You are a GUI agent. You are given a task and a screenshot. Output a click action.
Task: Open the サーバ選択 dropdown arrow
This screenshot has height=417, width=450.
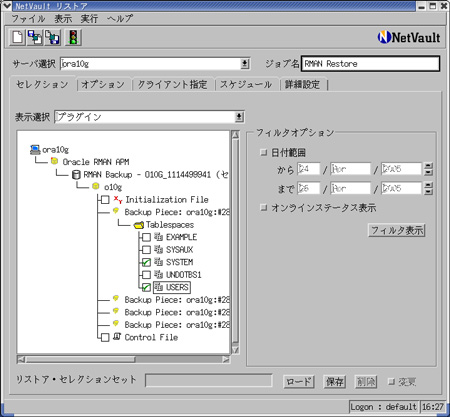click(245, 63)
